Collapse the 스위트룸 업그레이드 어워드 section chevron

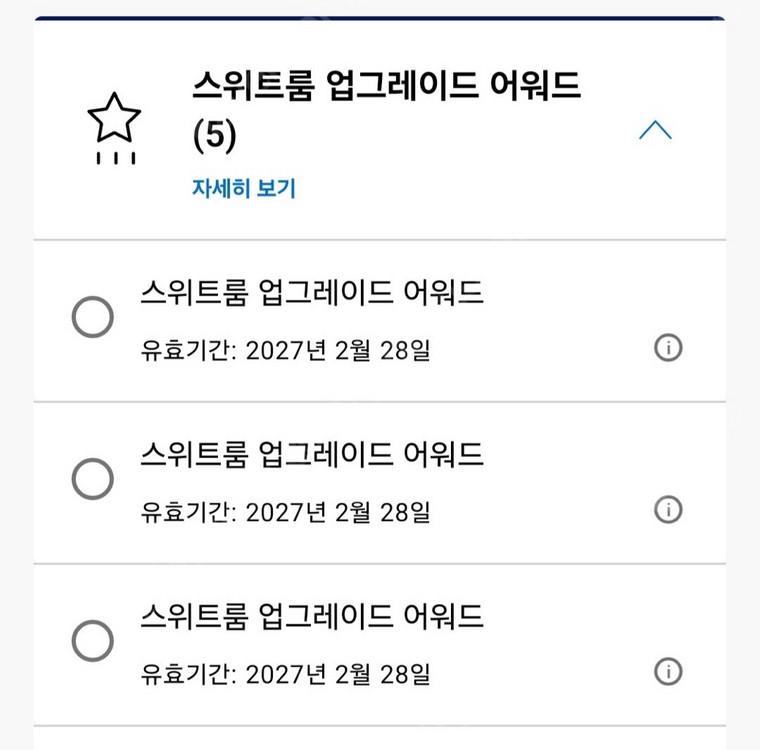(x=655, y=130)
